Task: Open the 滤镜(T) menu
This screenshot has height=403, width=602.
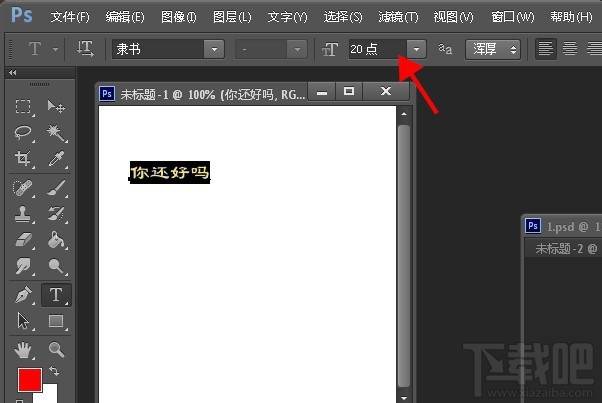Action: coord(398,17)
